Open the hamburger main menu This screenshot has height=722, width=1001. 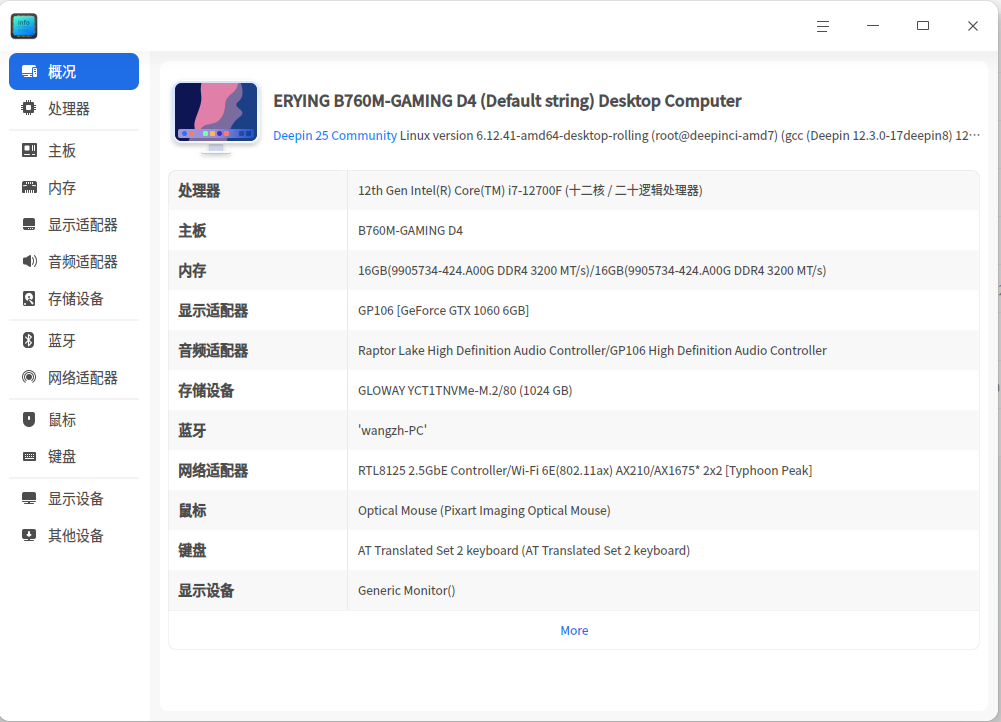pyautogui.click(x=823, y=26)
